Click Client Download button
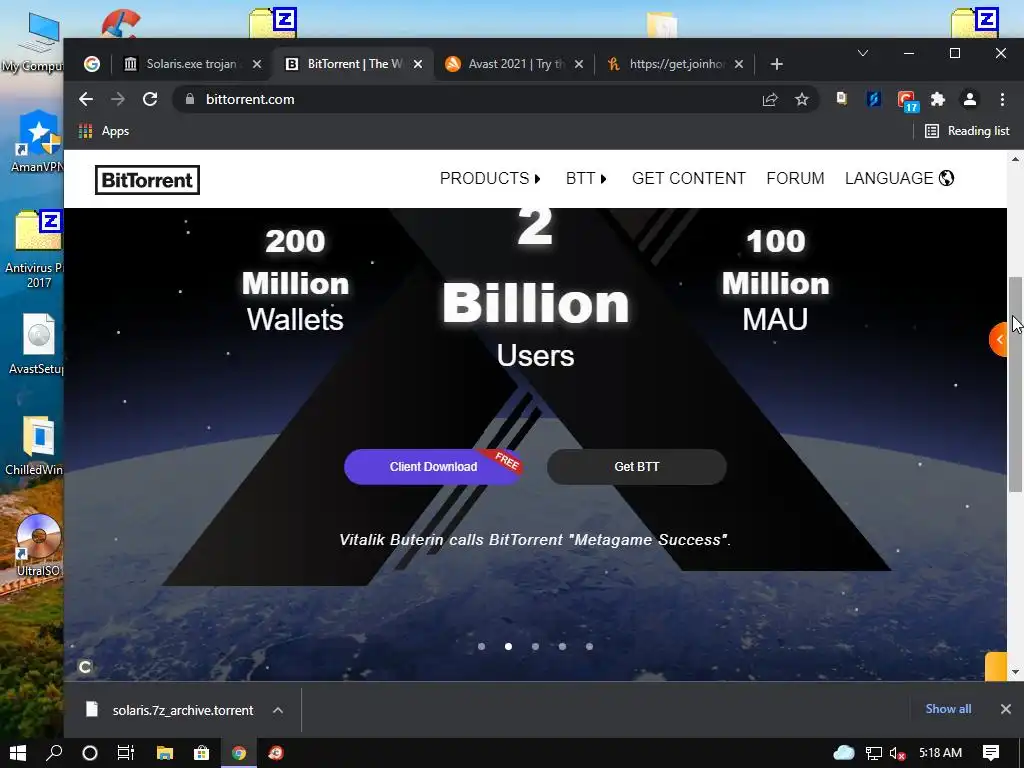The image size is (1024, 768). (433, 467)
